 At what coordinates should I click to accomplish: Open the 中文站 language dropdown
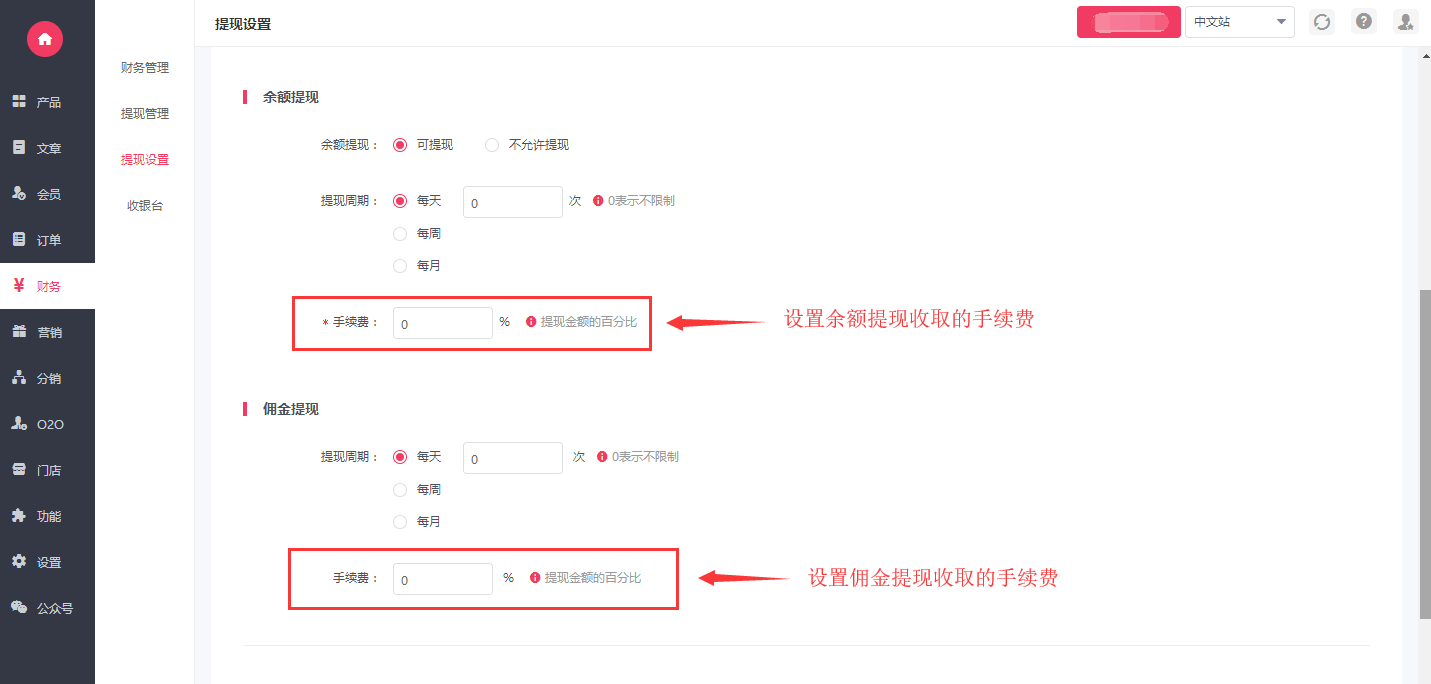pyautogui.click(x=1239, y=22)
